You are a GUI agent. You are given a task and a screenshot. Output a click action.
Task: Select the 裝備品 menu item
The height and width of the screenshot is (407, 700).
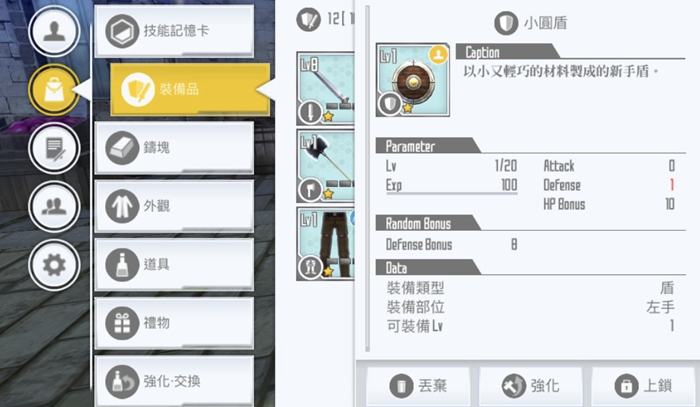pos(190,89)
